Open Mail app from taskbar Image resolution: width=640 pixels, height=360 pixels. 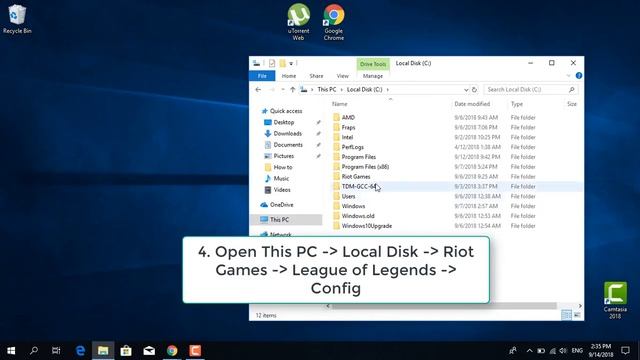pos(149,351)
